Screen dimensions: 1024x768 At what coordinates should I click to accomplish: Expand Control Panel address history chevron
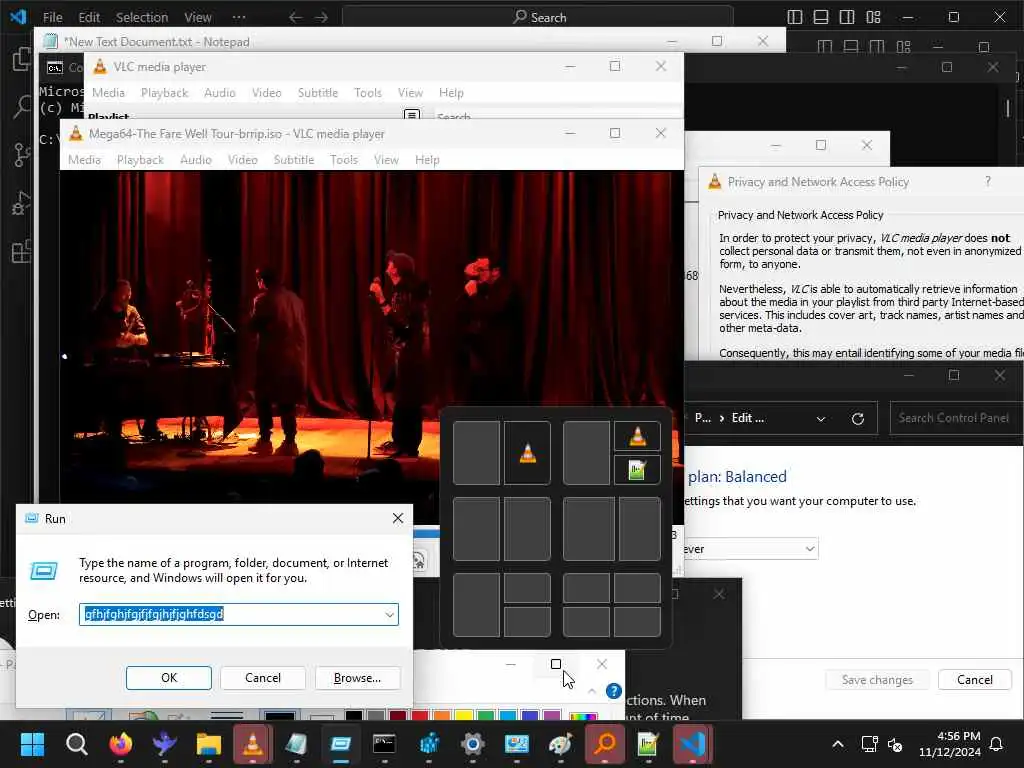pyautogui.click(x=821, y=419)
